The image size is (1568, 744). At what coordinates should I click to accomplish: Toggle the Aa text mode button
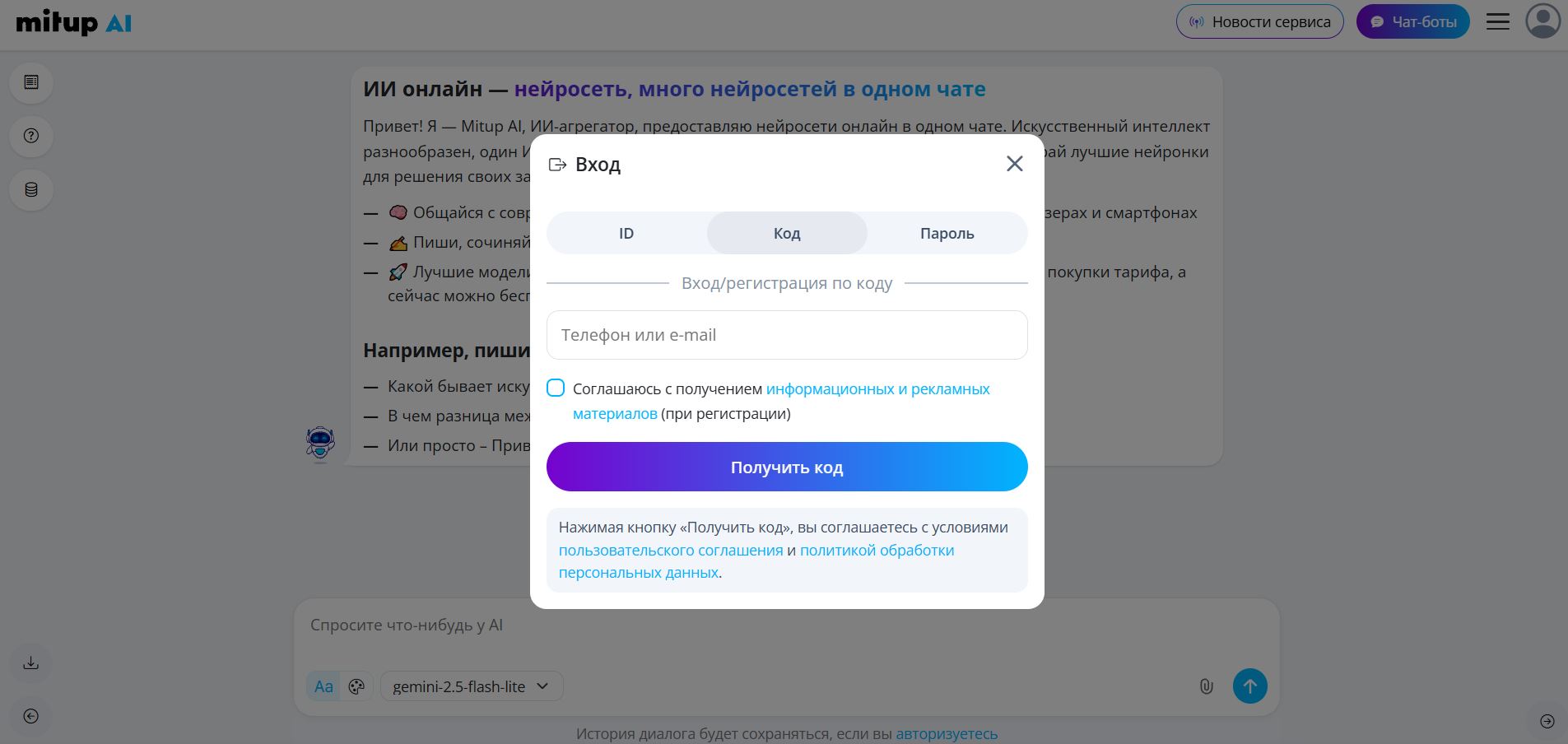[x=323, y=686]
